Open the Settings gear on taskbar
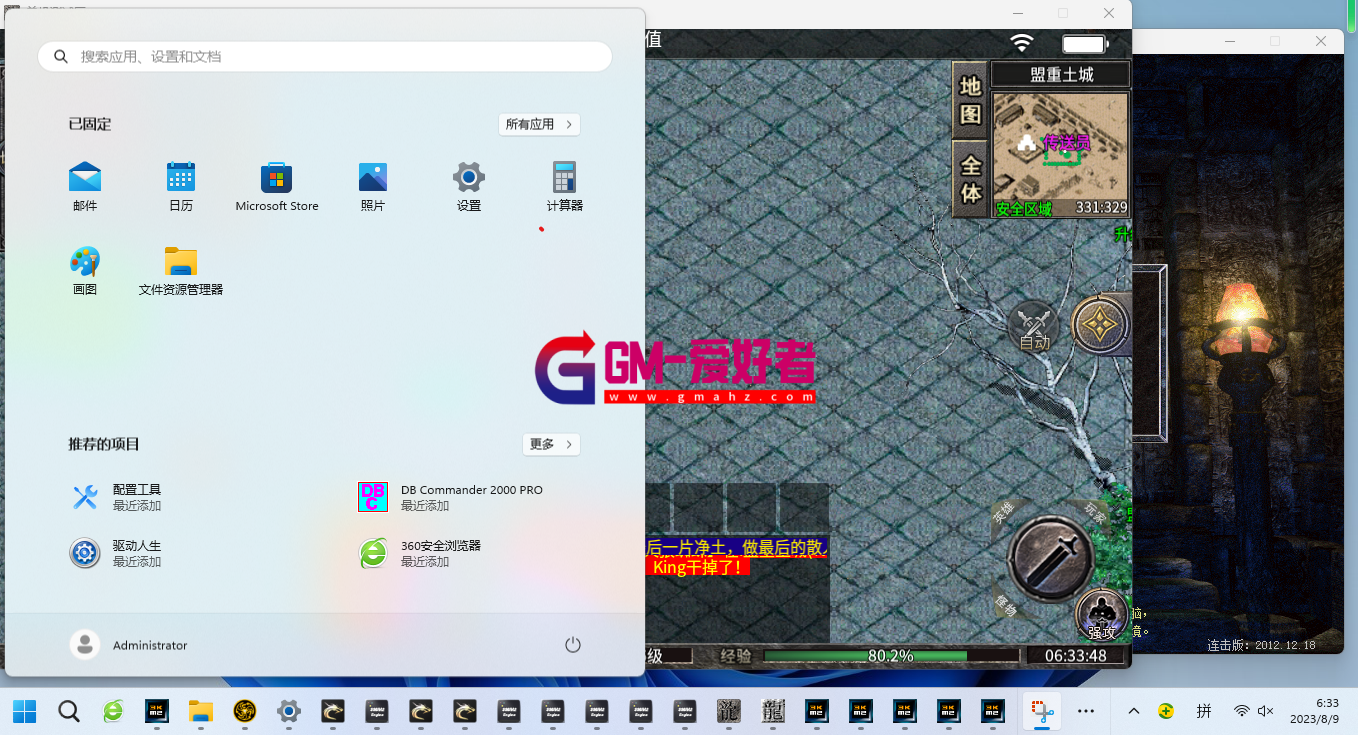This screenshot has width=1358, height=735. pos(289,711)
